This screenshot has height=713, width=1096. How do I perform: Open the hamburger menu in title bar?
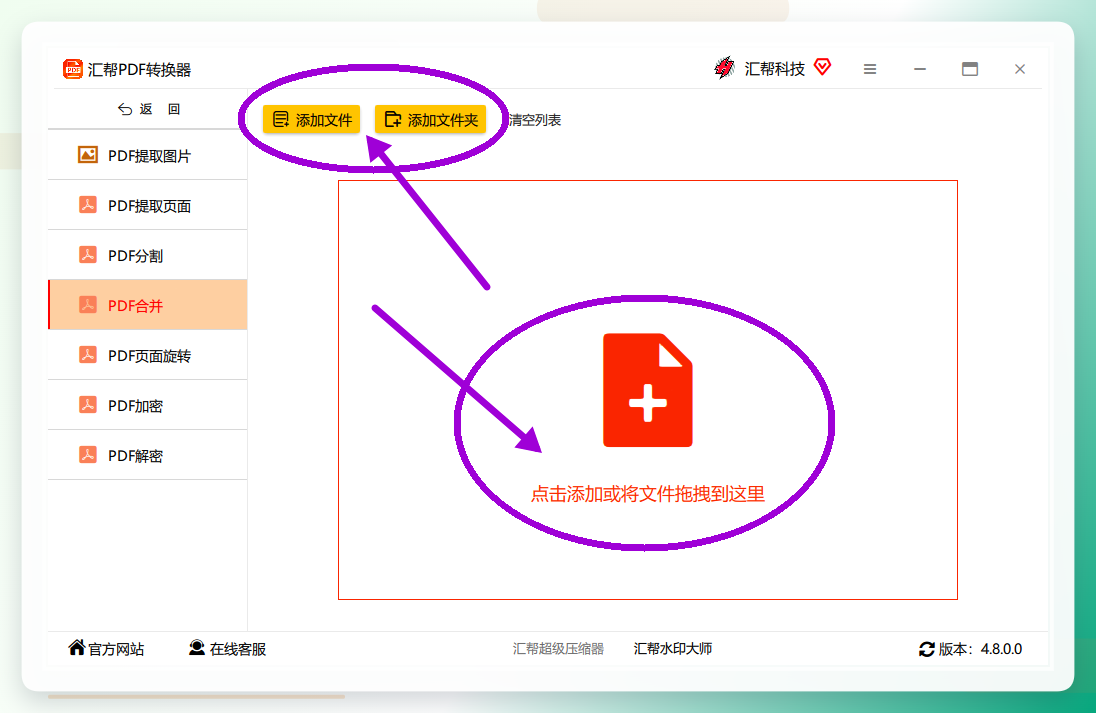point(870,69)
